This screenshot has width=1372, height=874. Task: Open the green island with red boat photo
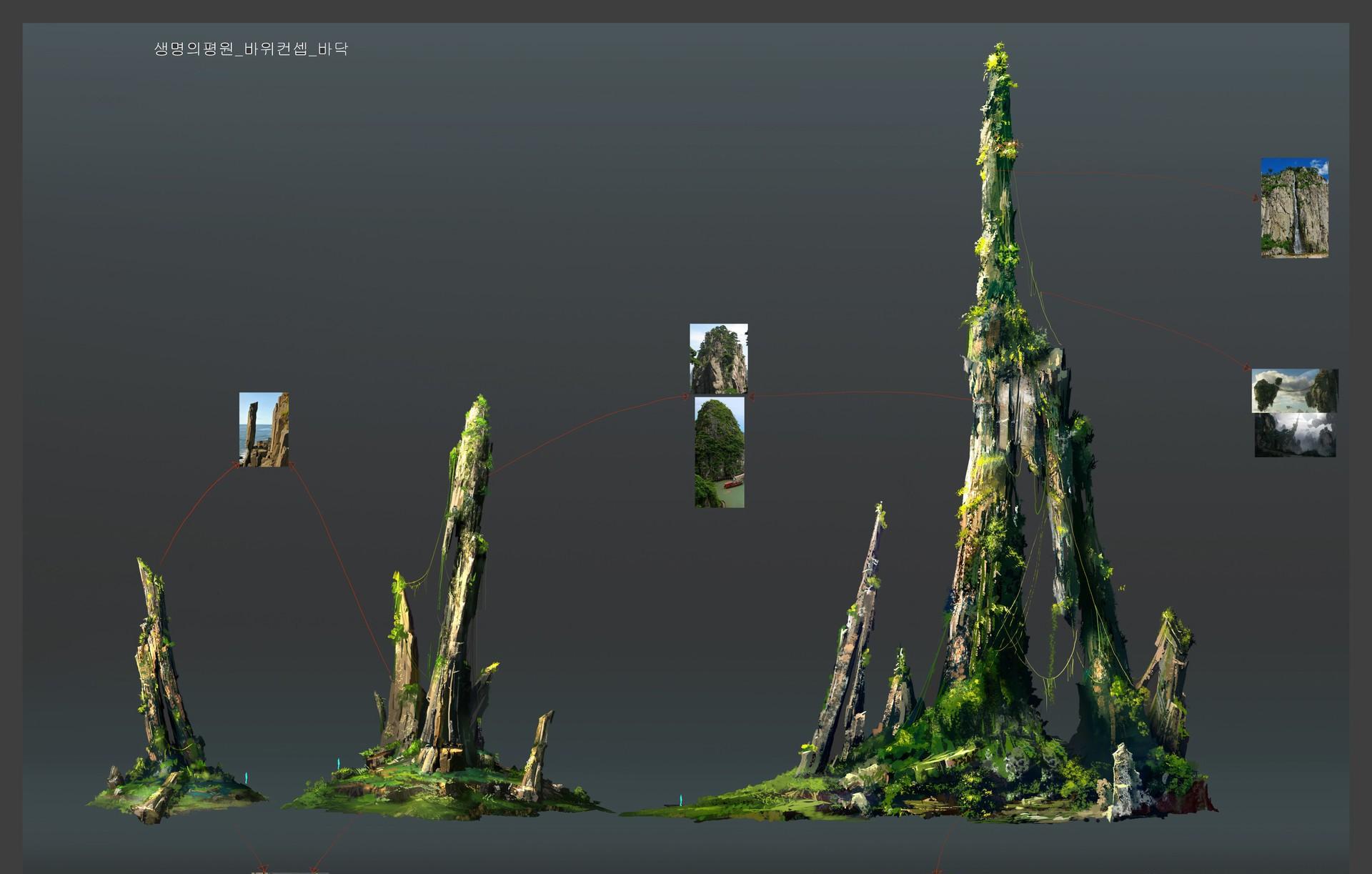(x=720, y=452)
